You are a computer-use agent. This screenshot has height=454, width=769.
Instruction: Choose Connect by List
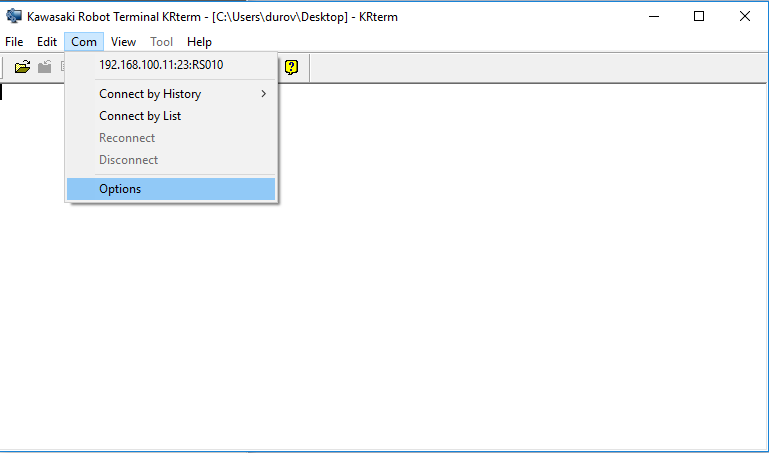coord(171,116)
